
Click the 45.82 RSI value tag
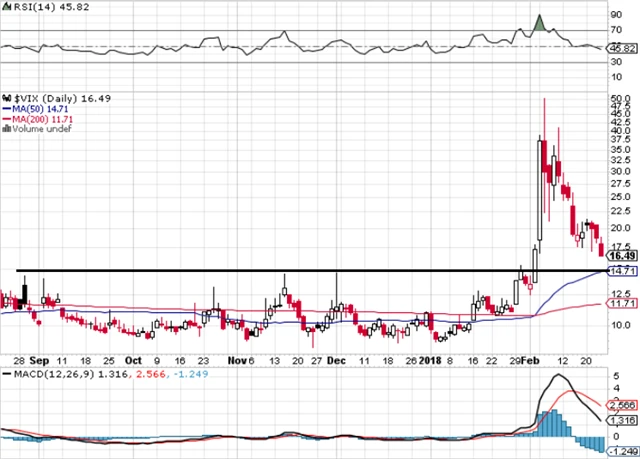click(623, 47)
